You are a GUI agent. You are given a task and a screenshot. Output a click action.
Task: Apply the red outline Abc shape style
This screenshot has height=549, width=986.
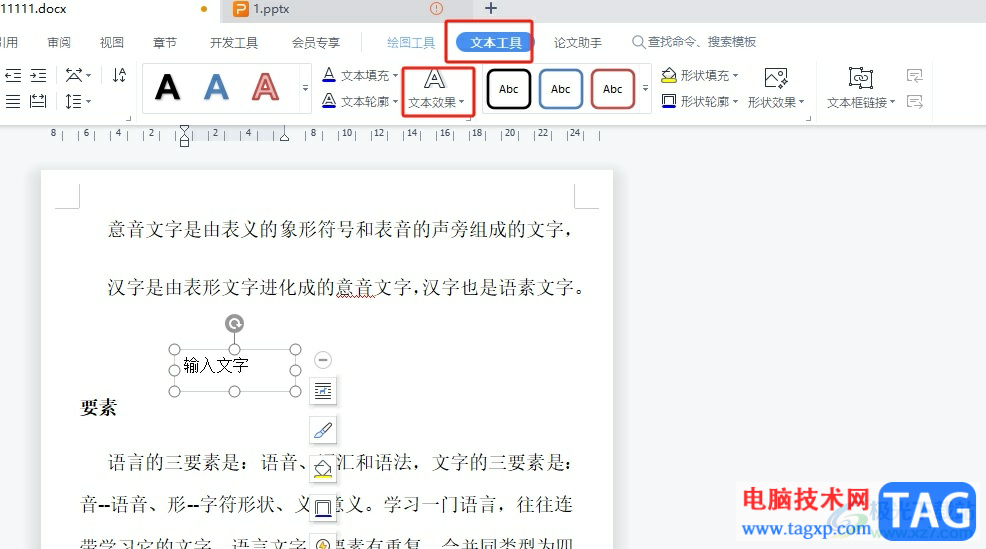(x=612, y=89)
